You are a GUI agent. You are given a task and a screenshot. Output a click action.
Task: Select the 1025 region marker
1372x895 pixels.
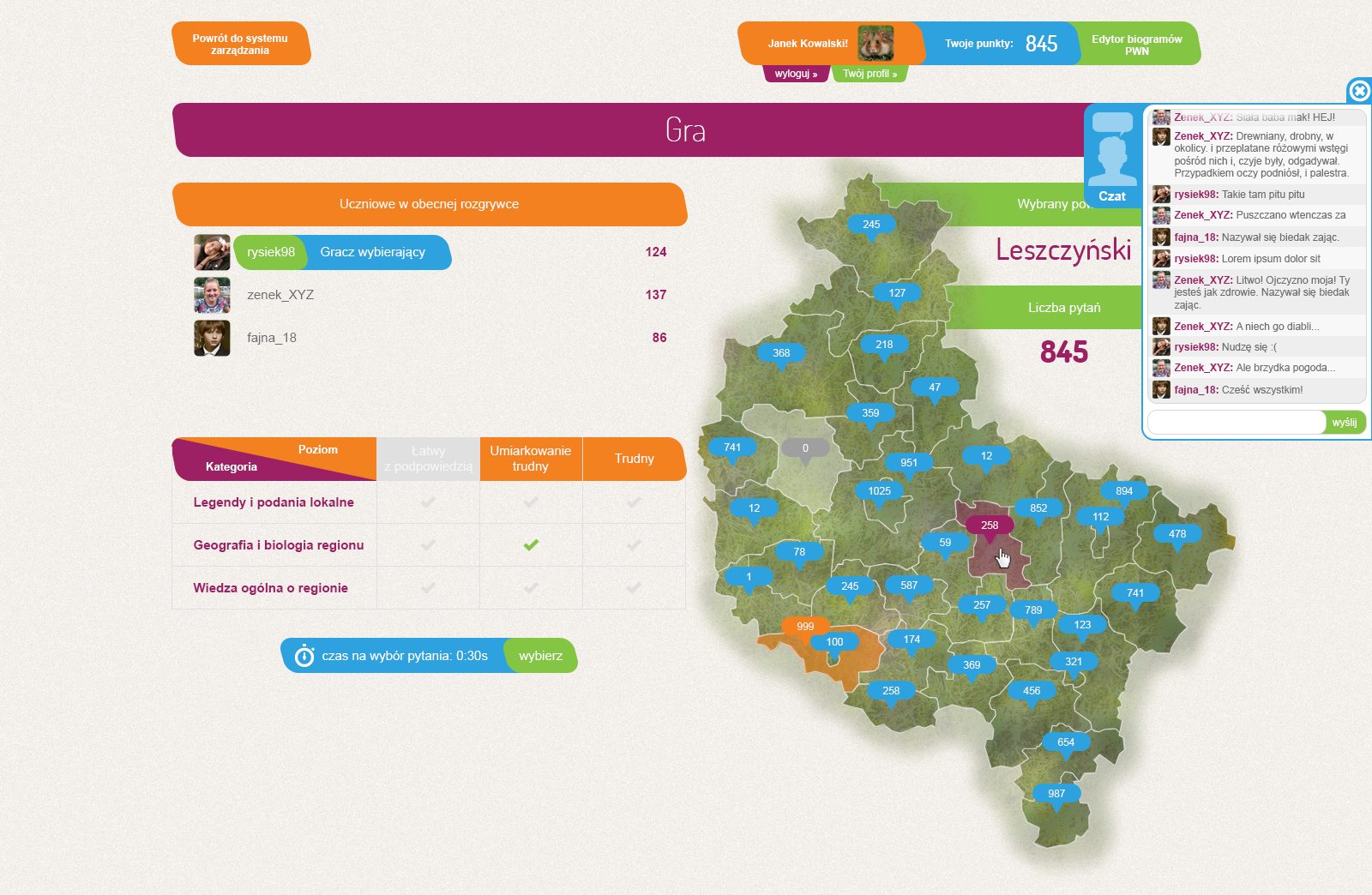click(879, 491)
